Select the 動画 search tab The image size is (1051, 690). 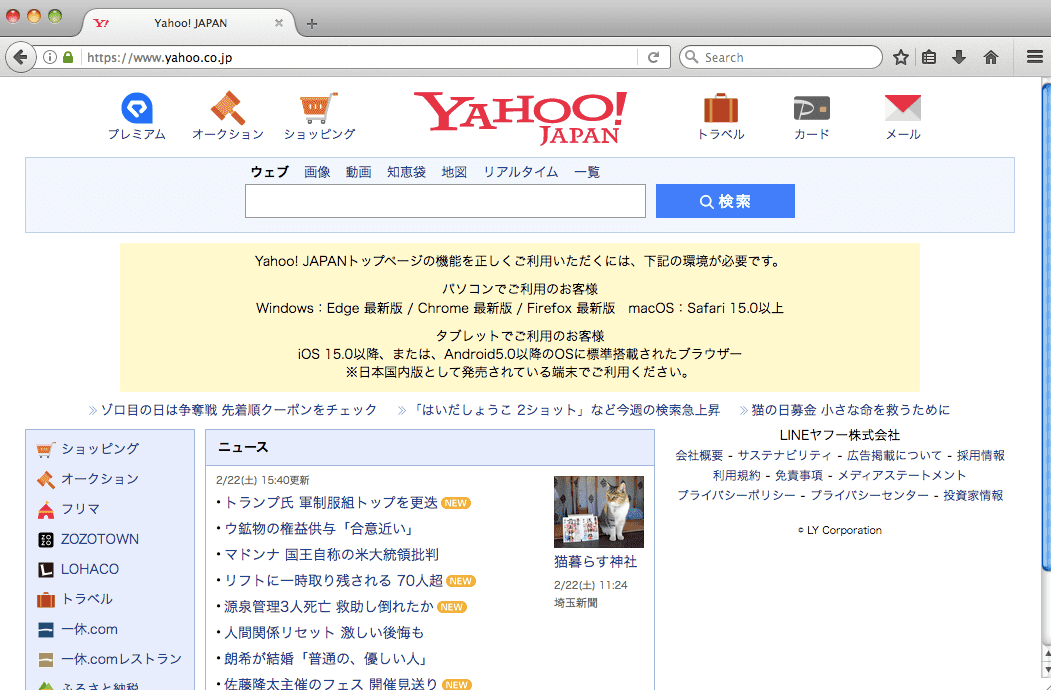click(x=359, y=172)
